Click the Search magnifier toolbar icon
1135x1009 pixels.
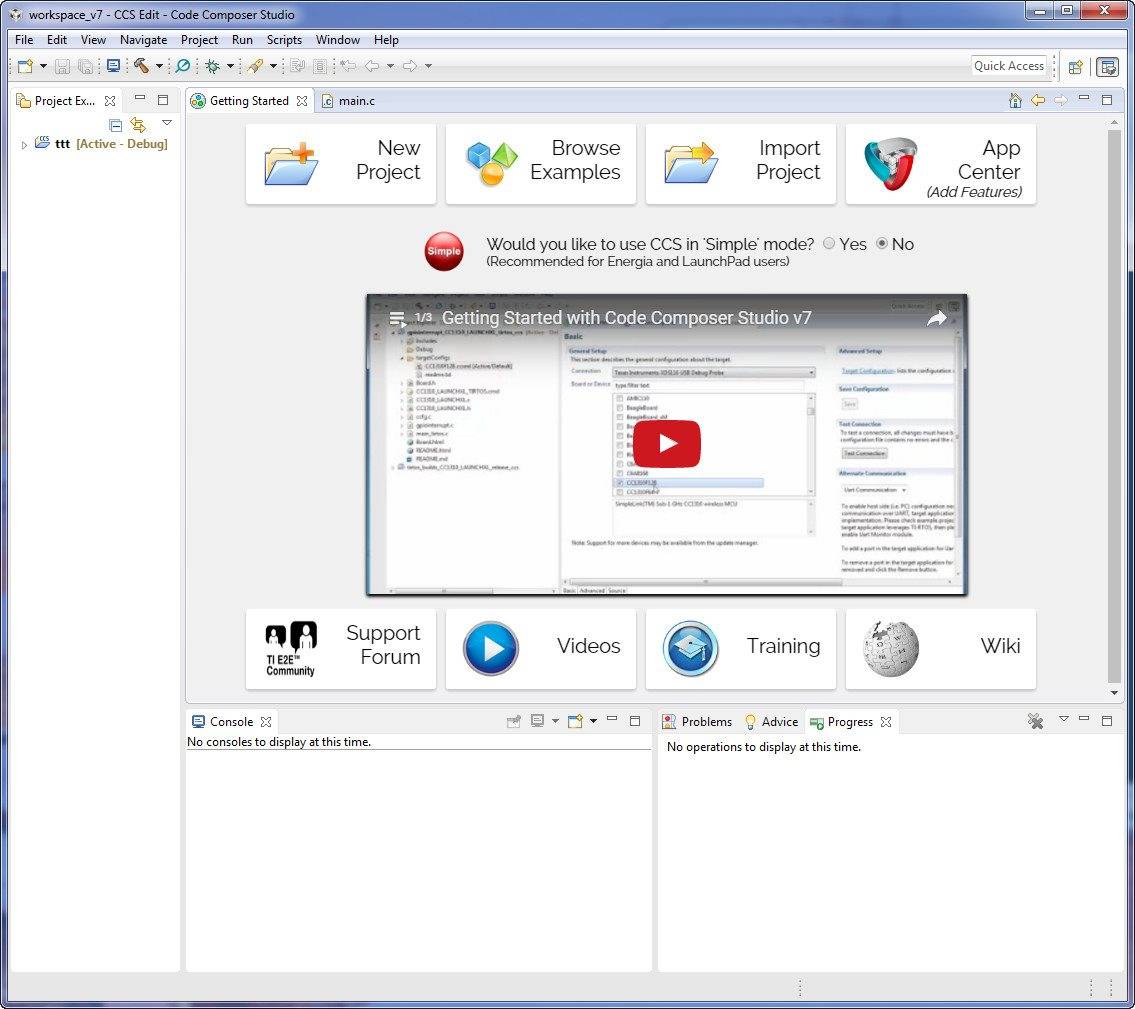pyautogui.click(x=183, y=66)
